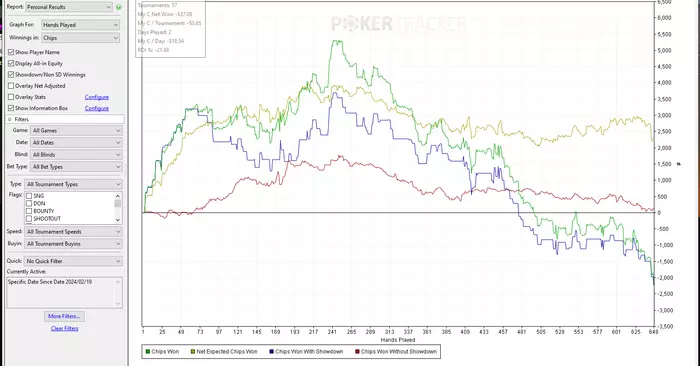Click the Tournaments: 57 info box line
This screenshot has height=366, width=700.
[158, 5]
